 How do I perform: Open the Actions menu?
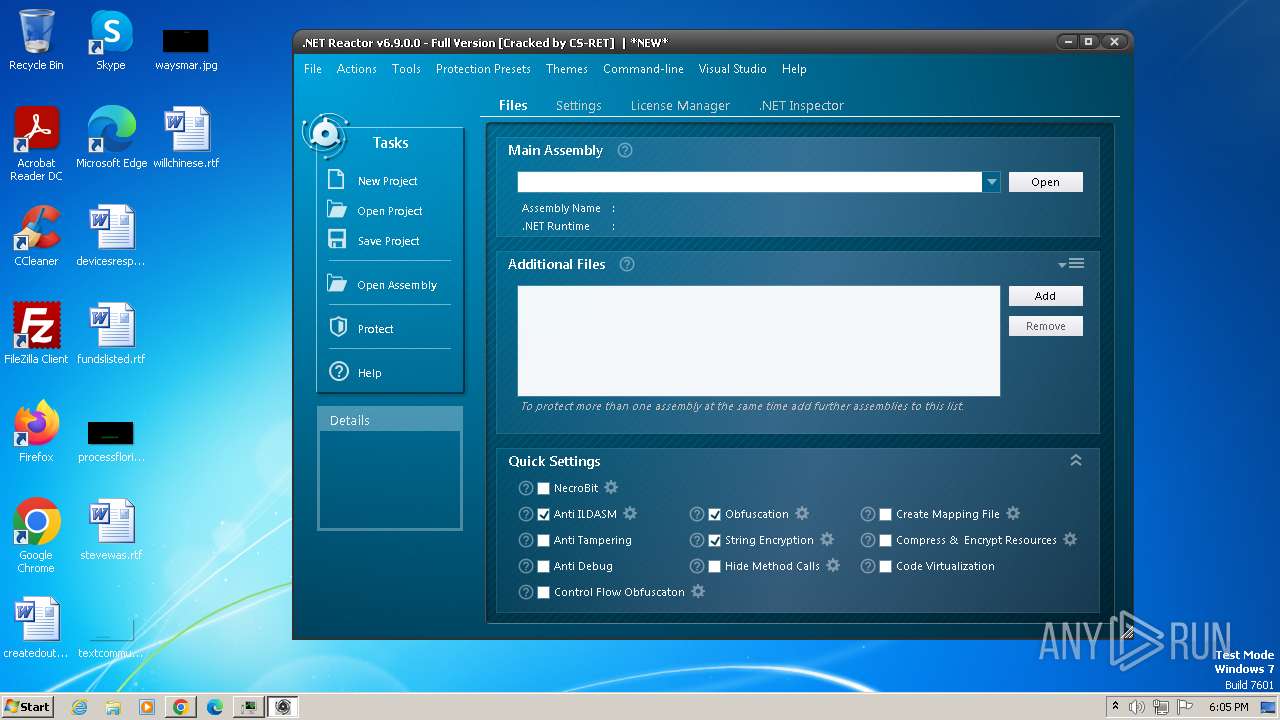[357, 69]
